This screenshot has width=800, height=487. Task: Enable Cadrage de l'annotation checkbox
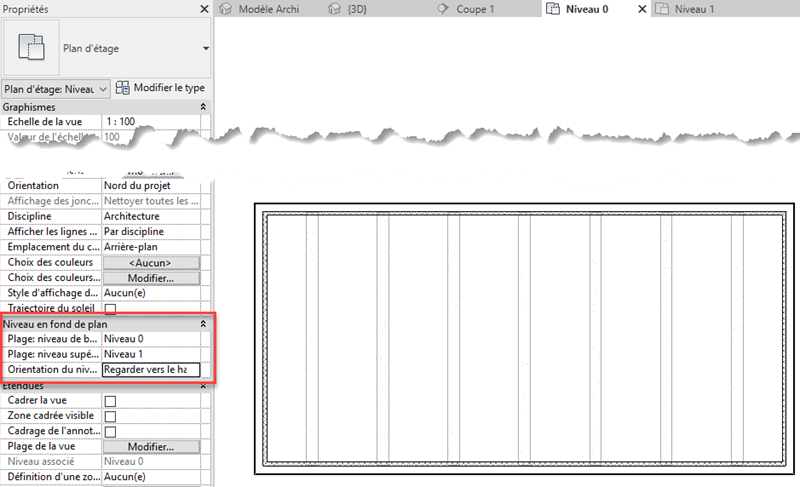pos(110,431)
